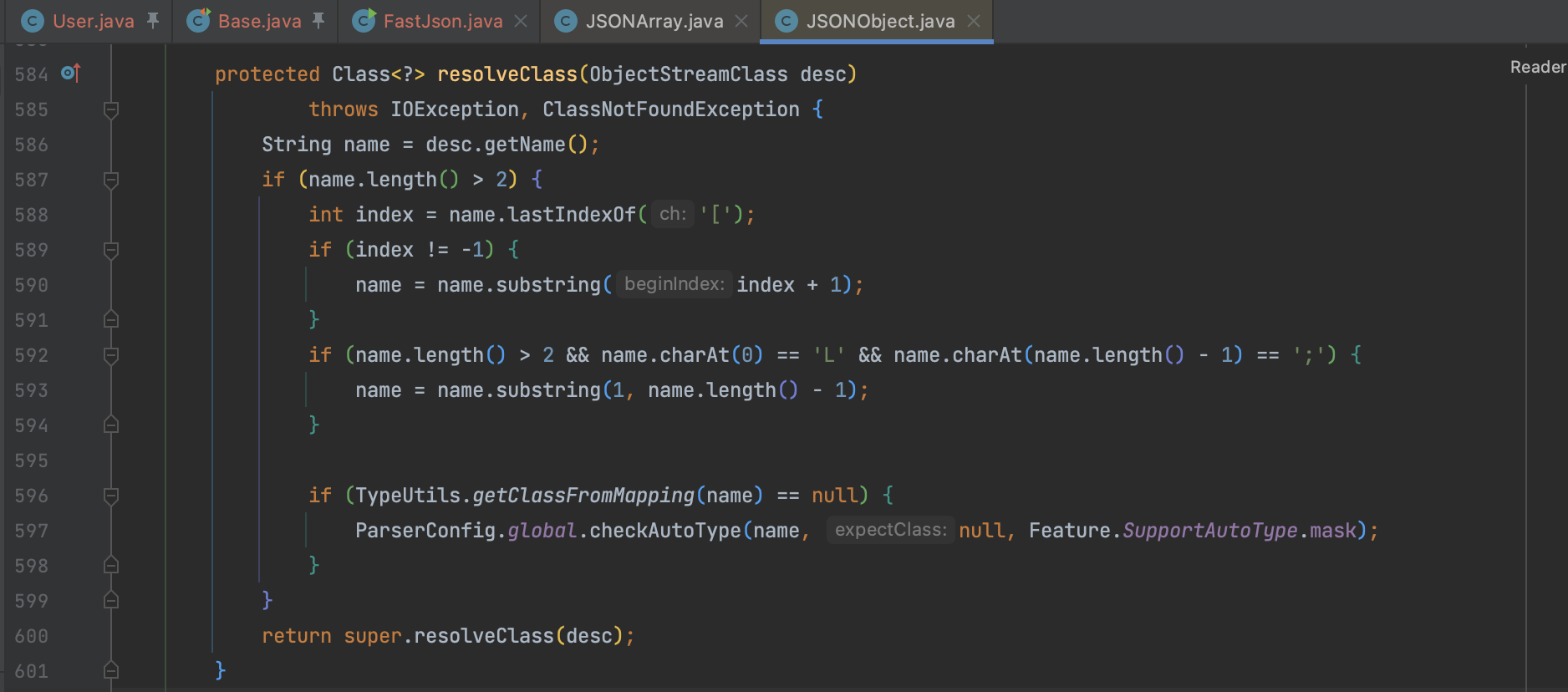Screen dimensions: 1568x692
Task: Click the 'beginIndex:' parameter hint
Action: point(675,284)
